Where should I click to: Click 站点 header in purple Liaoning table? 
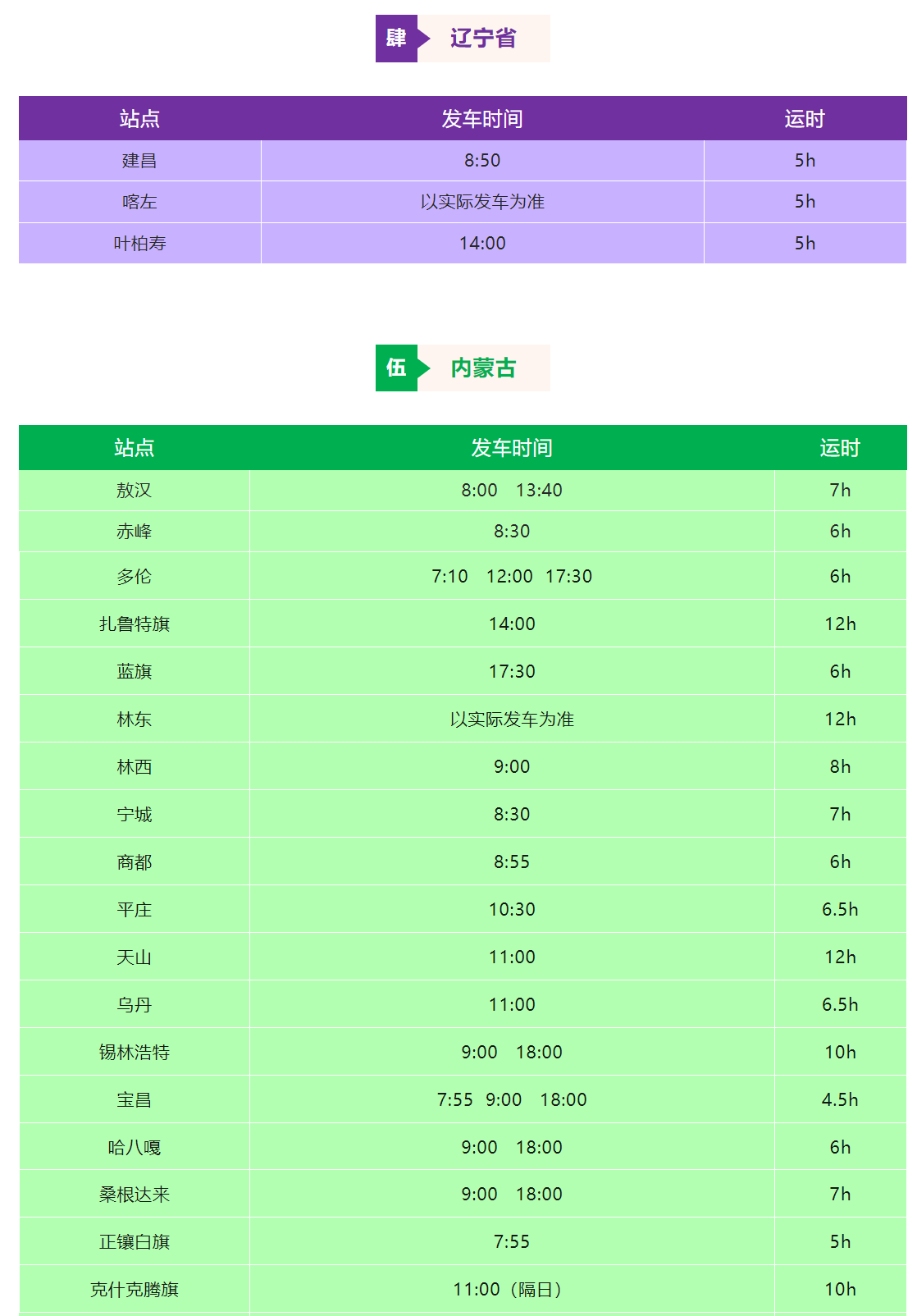point(139,119)
